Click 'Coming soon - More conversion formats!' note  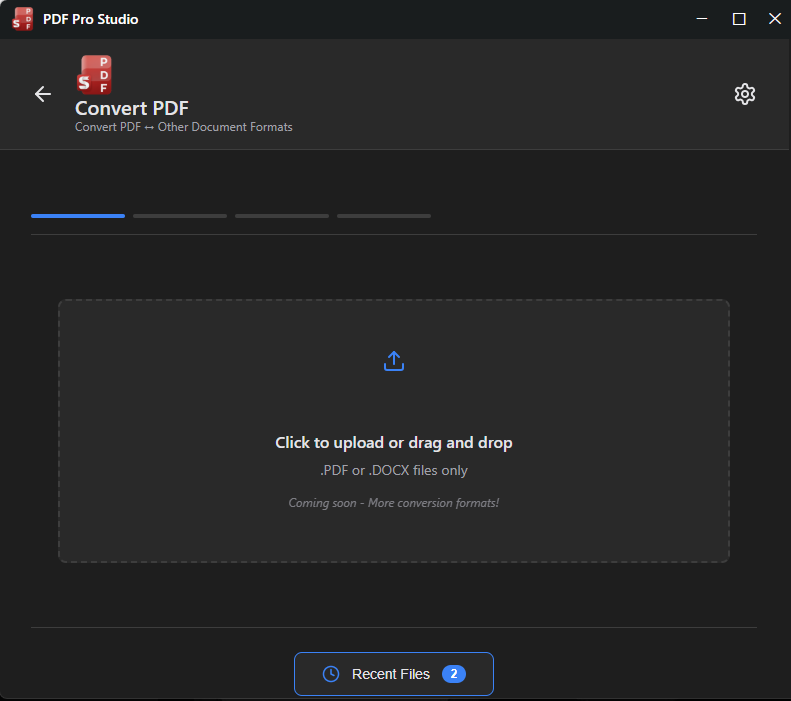pyautogui.click(x=394, y=503)
